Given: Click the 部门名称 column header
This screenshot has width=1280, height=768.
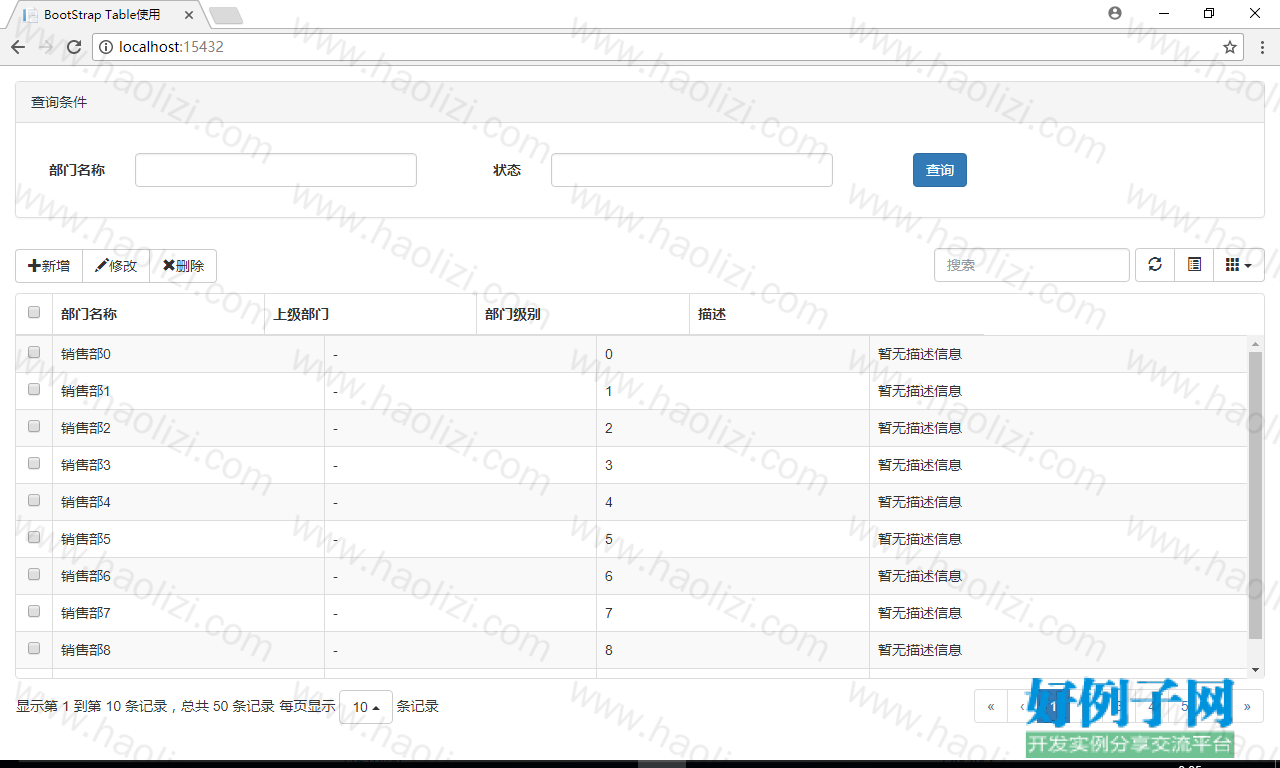Looking at the screenshot, I should click(x=158, y=314).
